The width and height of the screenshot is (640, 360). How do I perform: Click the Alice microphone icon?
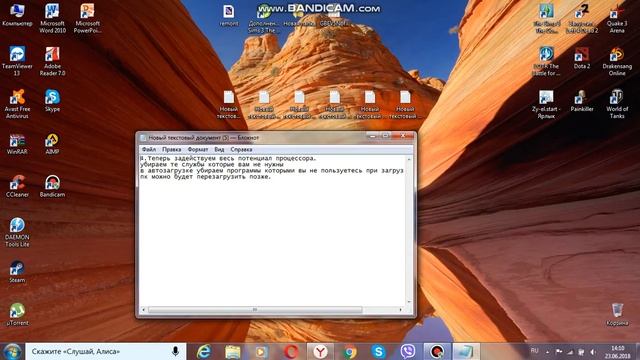tap(176, 351)
